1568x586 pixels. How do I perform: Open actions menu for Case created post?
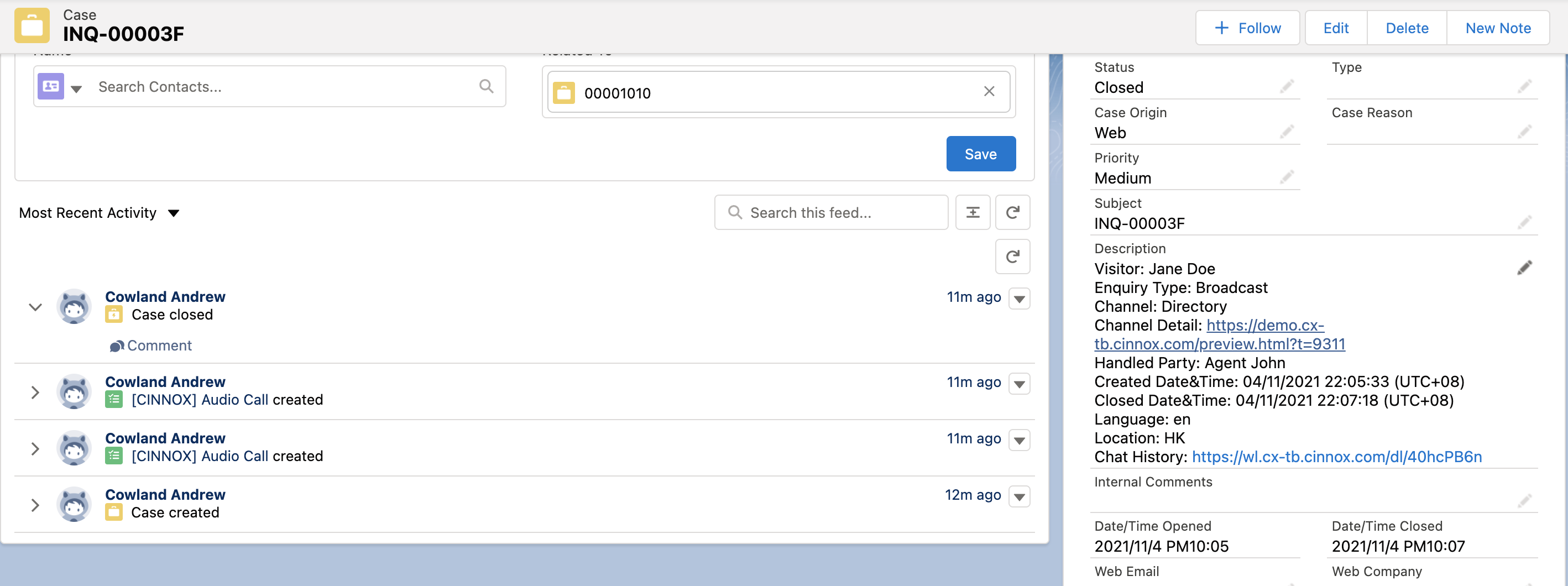coord(1020,496)
